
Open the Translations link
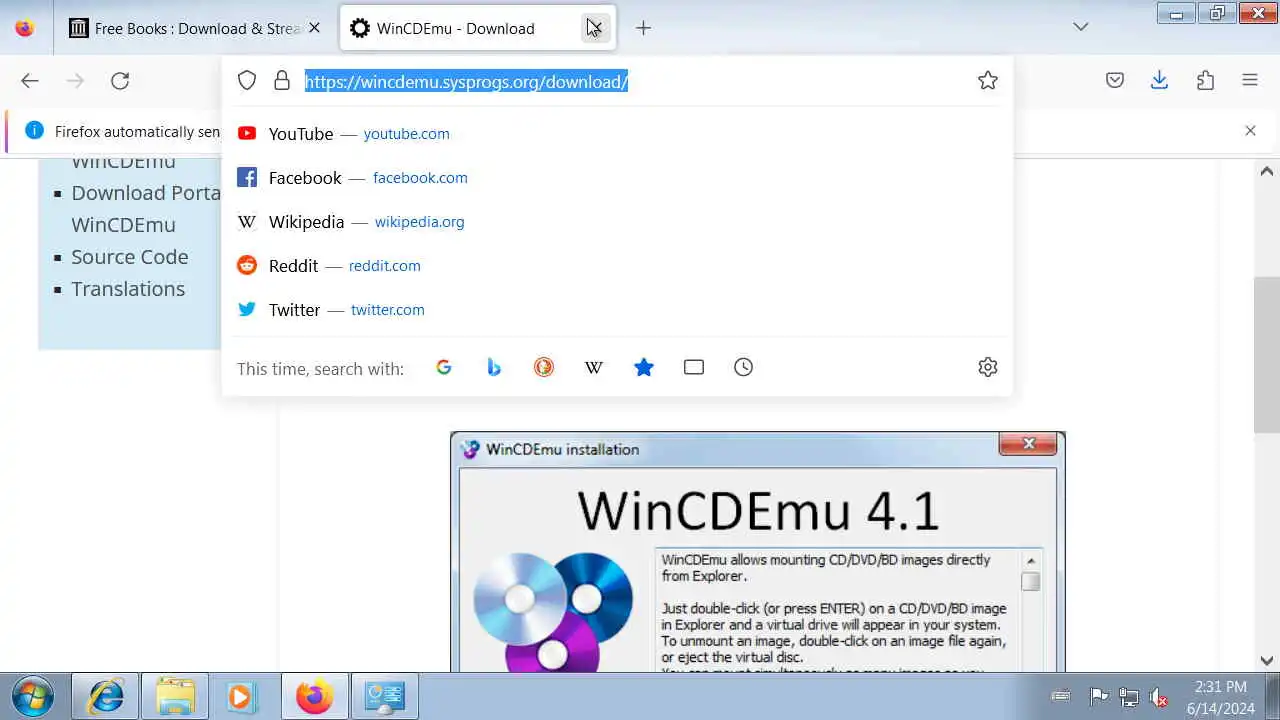pos(128,289)
